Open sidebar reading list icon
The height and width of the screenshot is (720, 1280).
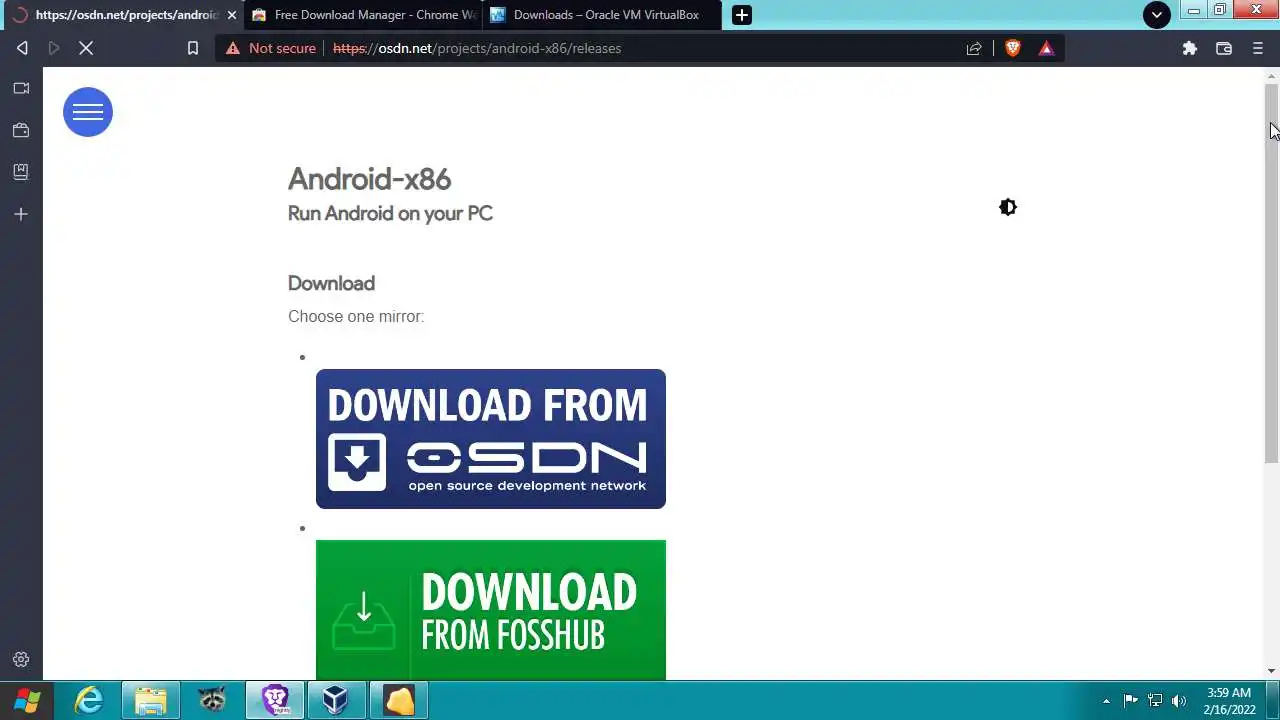pos(21,172)
